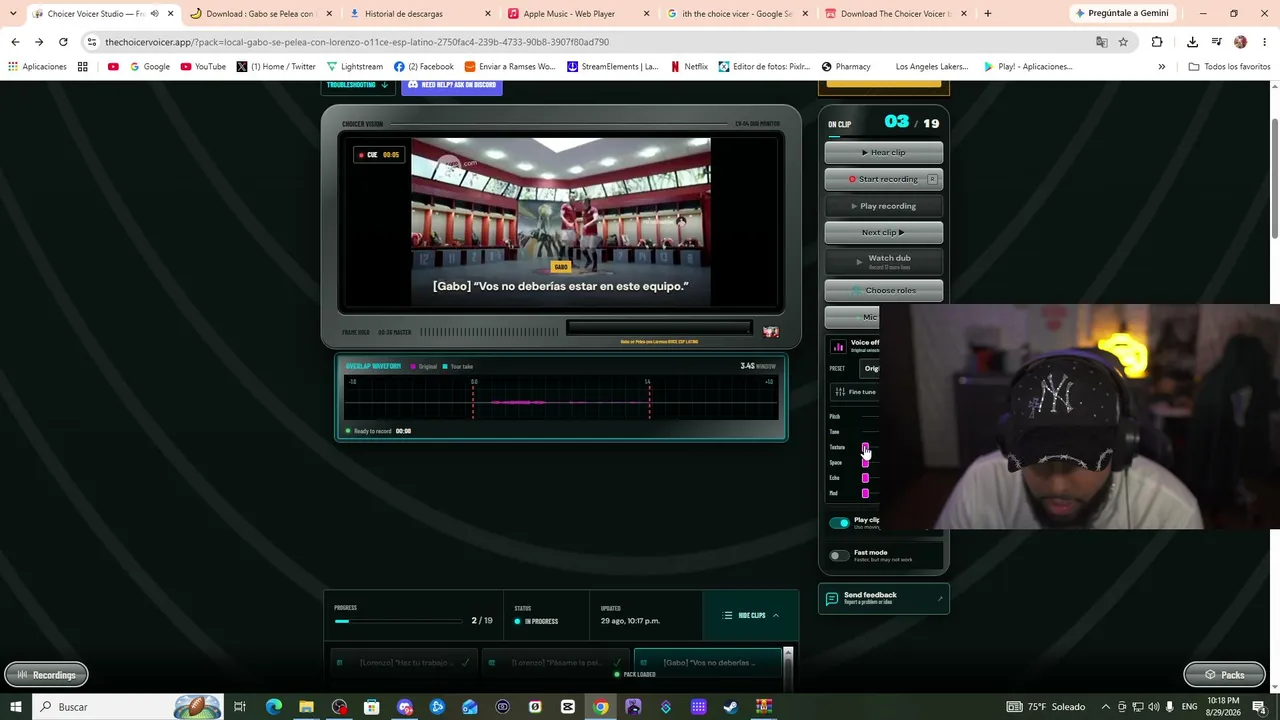This screenshot has width=1280, height=720.
Task: Open Steam from the taskbar
Action: tap(731, 707)
